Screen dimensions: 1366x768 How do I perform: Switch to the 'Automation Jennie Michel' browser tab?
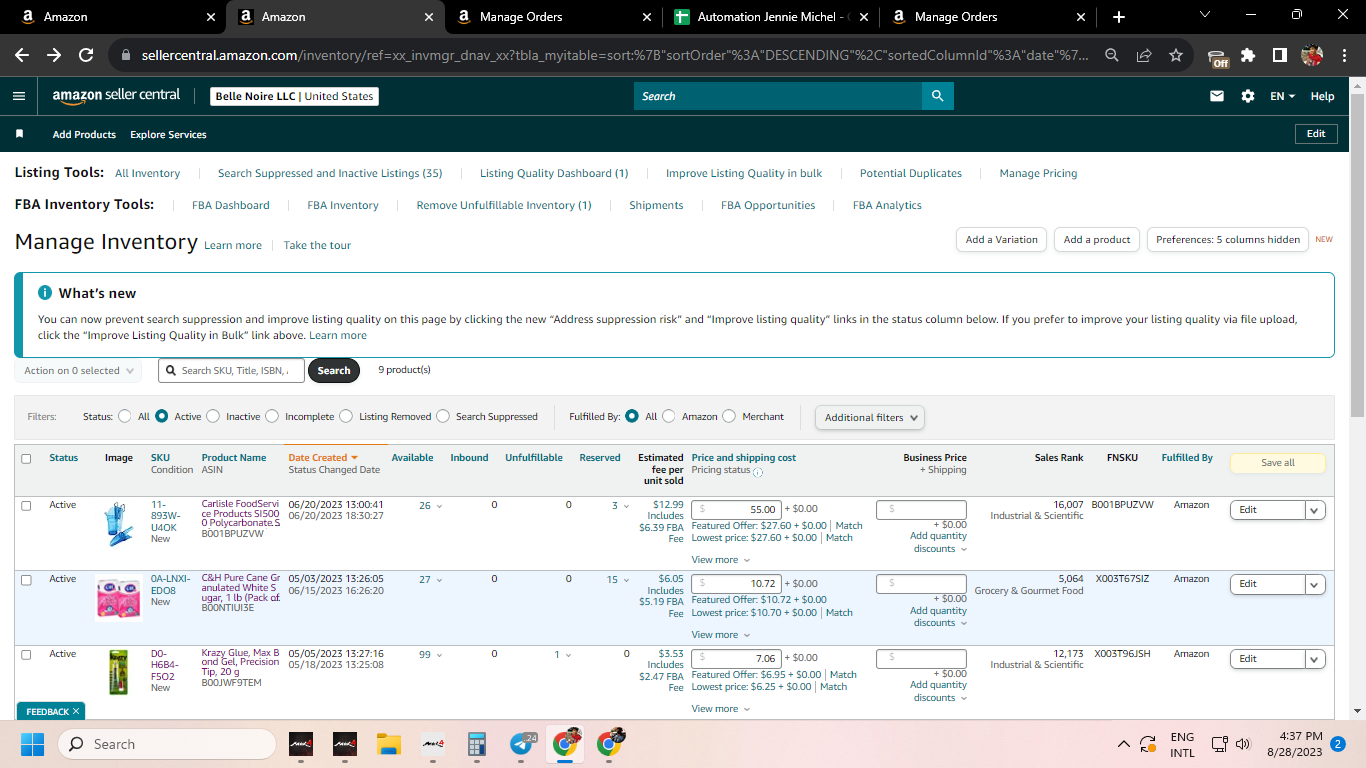[769, 17]
